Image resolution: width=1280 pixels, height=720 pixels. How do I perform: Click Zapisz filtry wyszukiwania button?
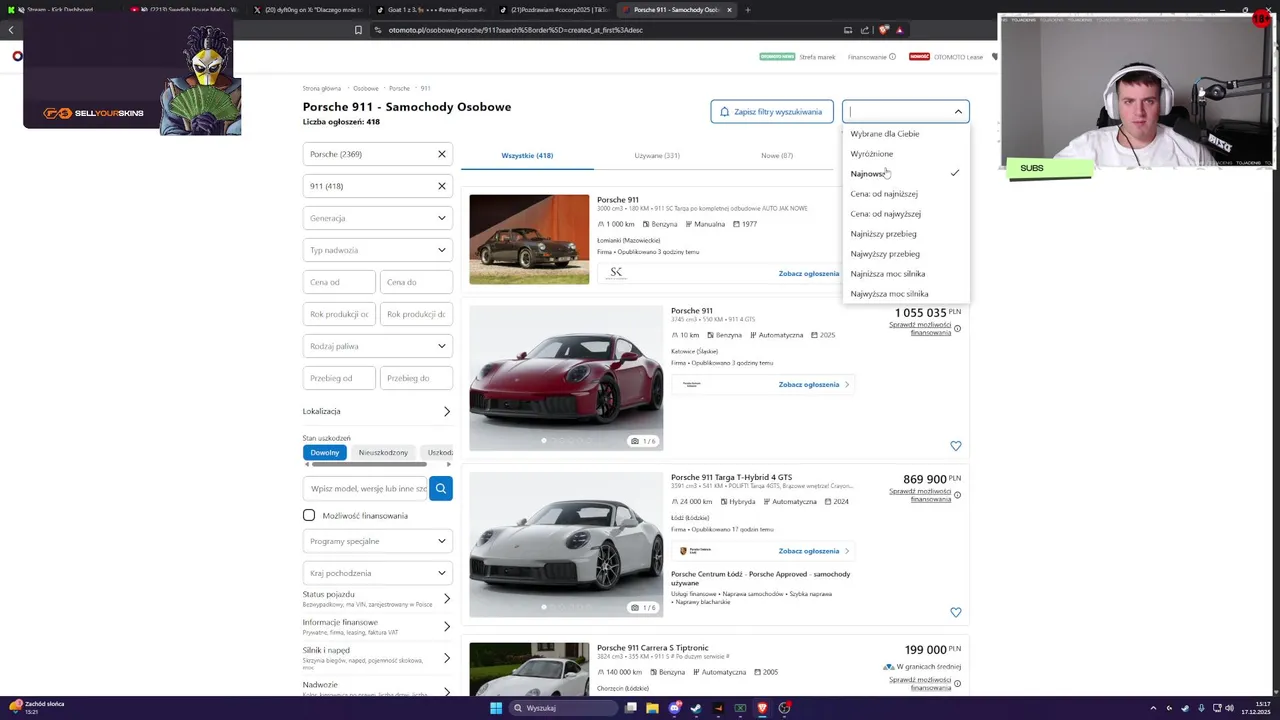[771, 112]
